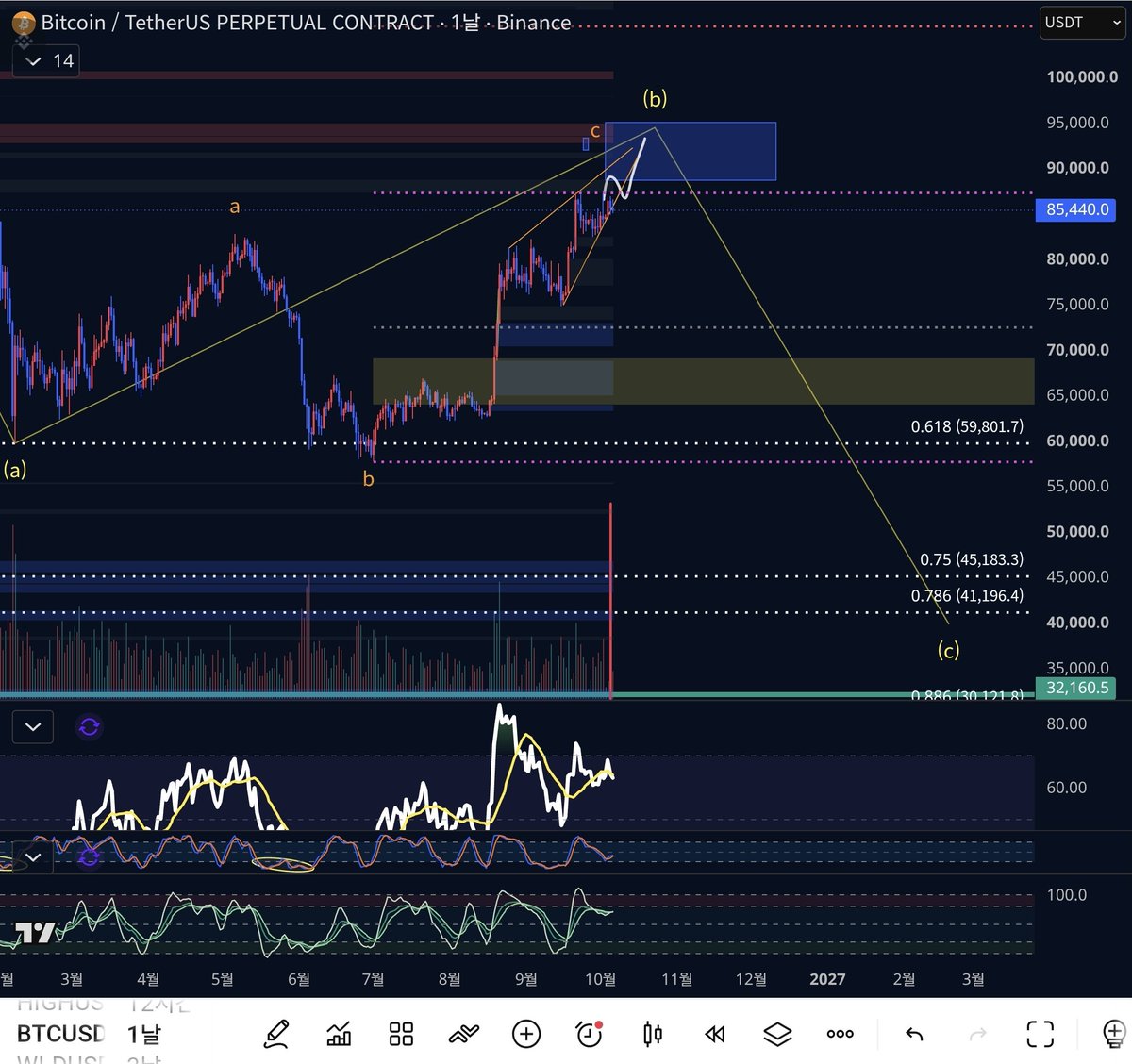
Task: Click the yellow (c) wave label
Action: pyautogui.click(x=948, y=650)
